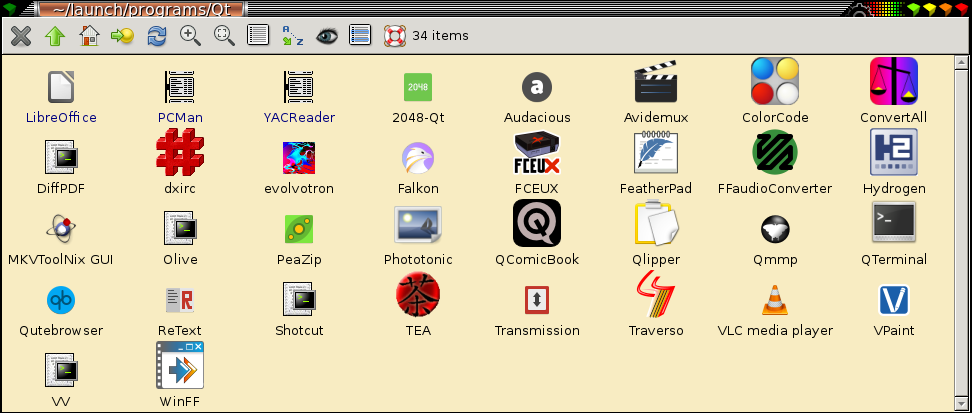Image resolution: width=972 pixels, height=413 pixels.
Task: Open the Audacious music player
Action: pos(537,87)
